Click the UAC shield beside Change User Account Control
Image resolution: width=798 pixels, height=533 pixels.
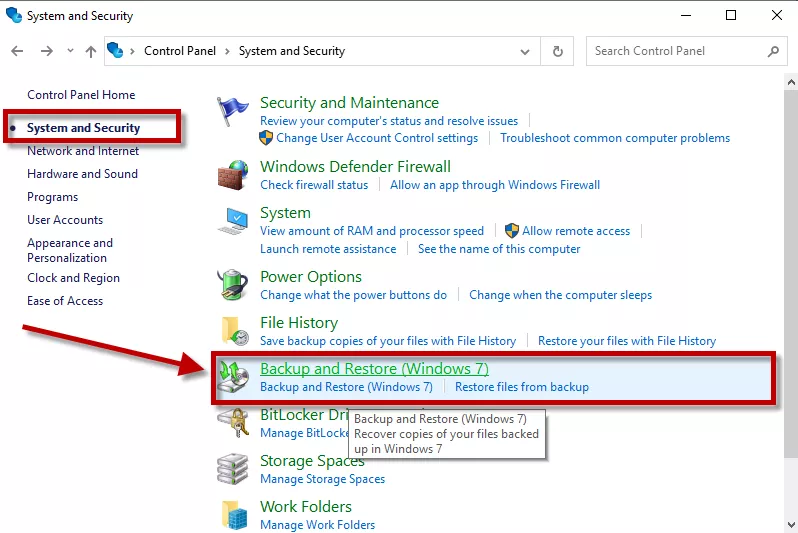pos(266,138)
